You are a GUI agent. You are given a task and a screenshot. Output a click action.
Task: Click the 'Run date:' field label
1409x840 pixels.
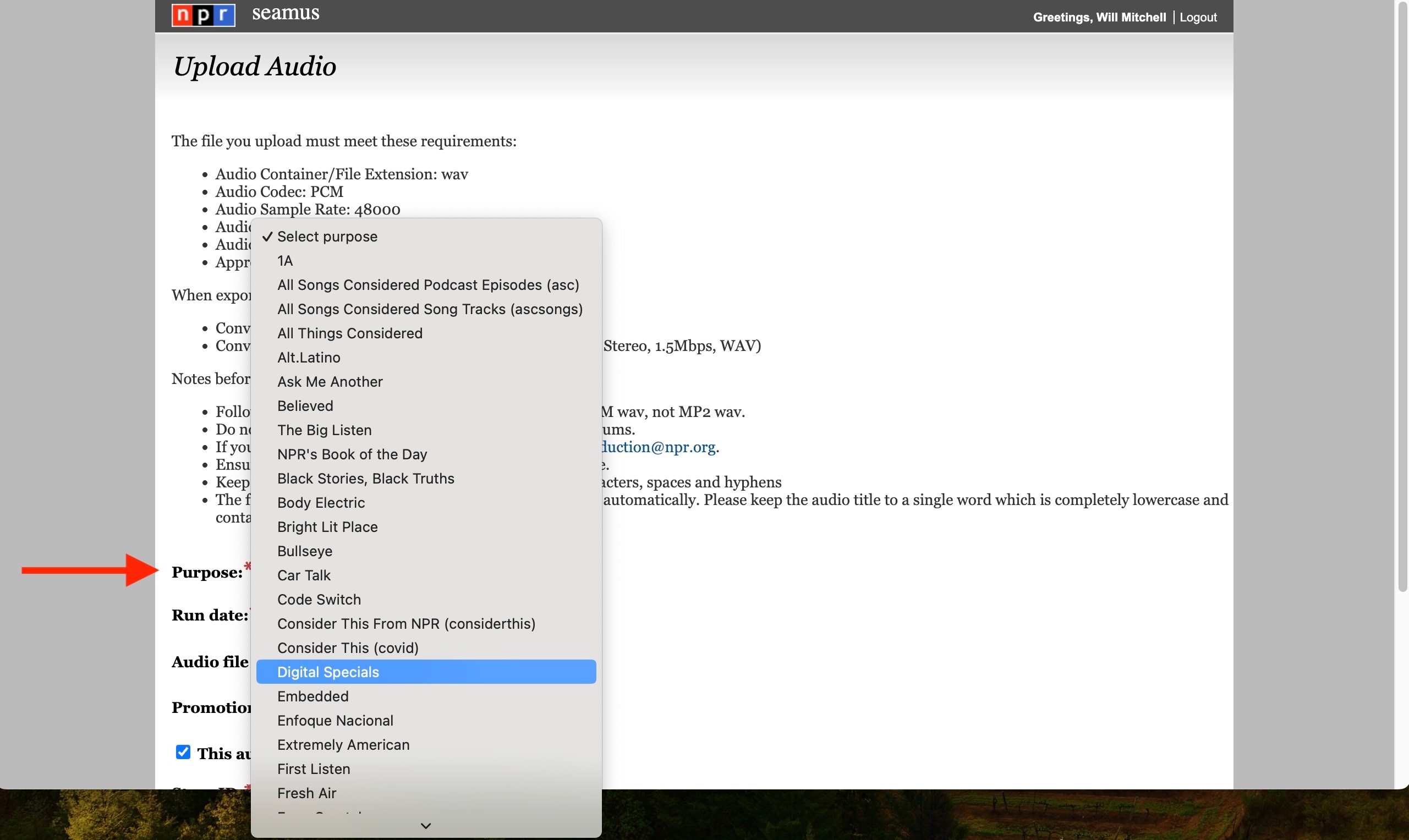210,615
